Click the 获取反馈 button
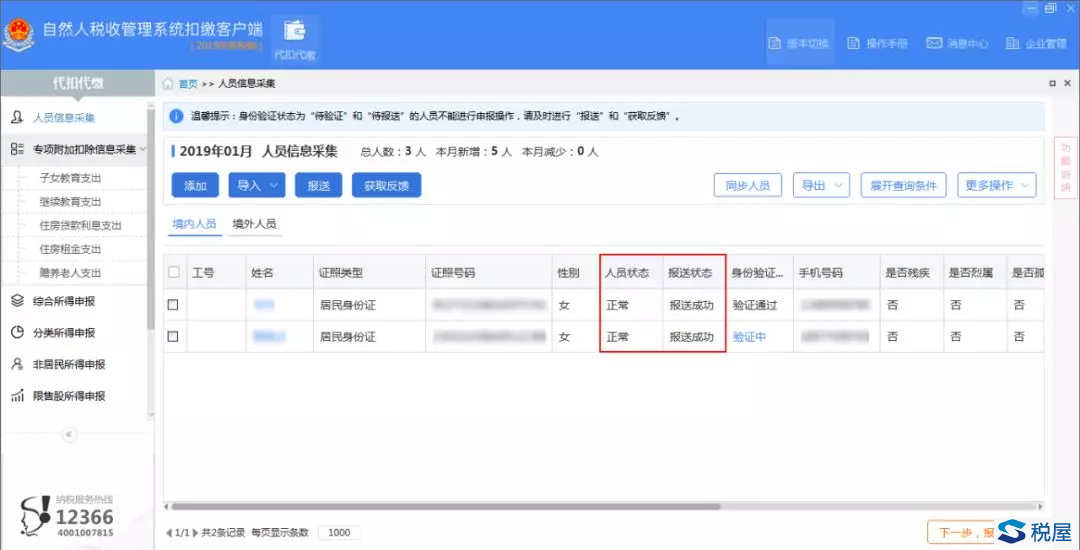The height and width of the screenshot is (550, 1080). [x=386, y=185]
